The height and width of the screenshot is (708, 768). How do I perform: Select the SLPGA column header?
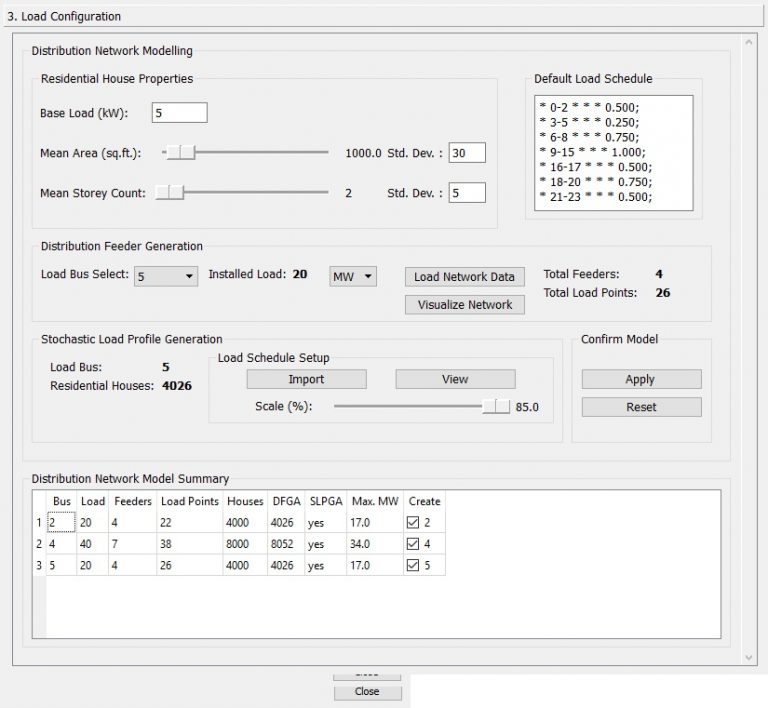(x=326, y=501)
